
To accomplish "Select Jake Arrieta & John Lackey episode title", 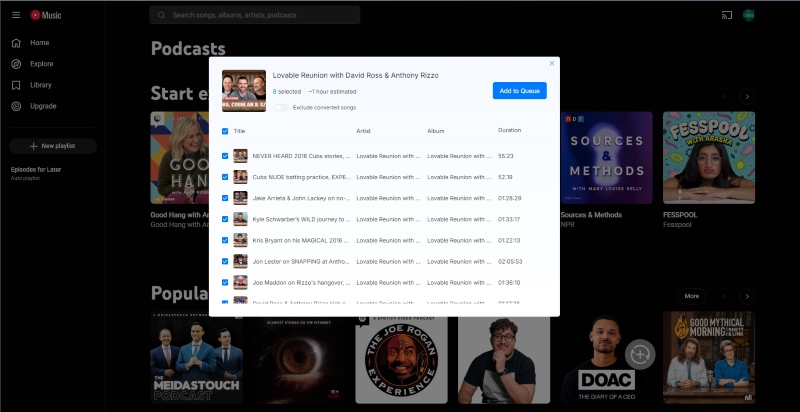I will point(302,198).
